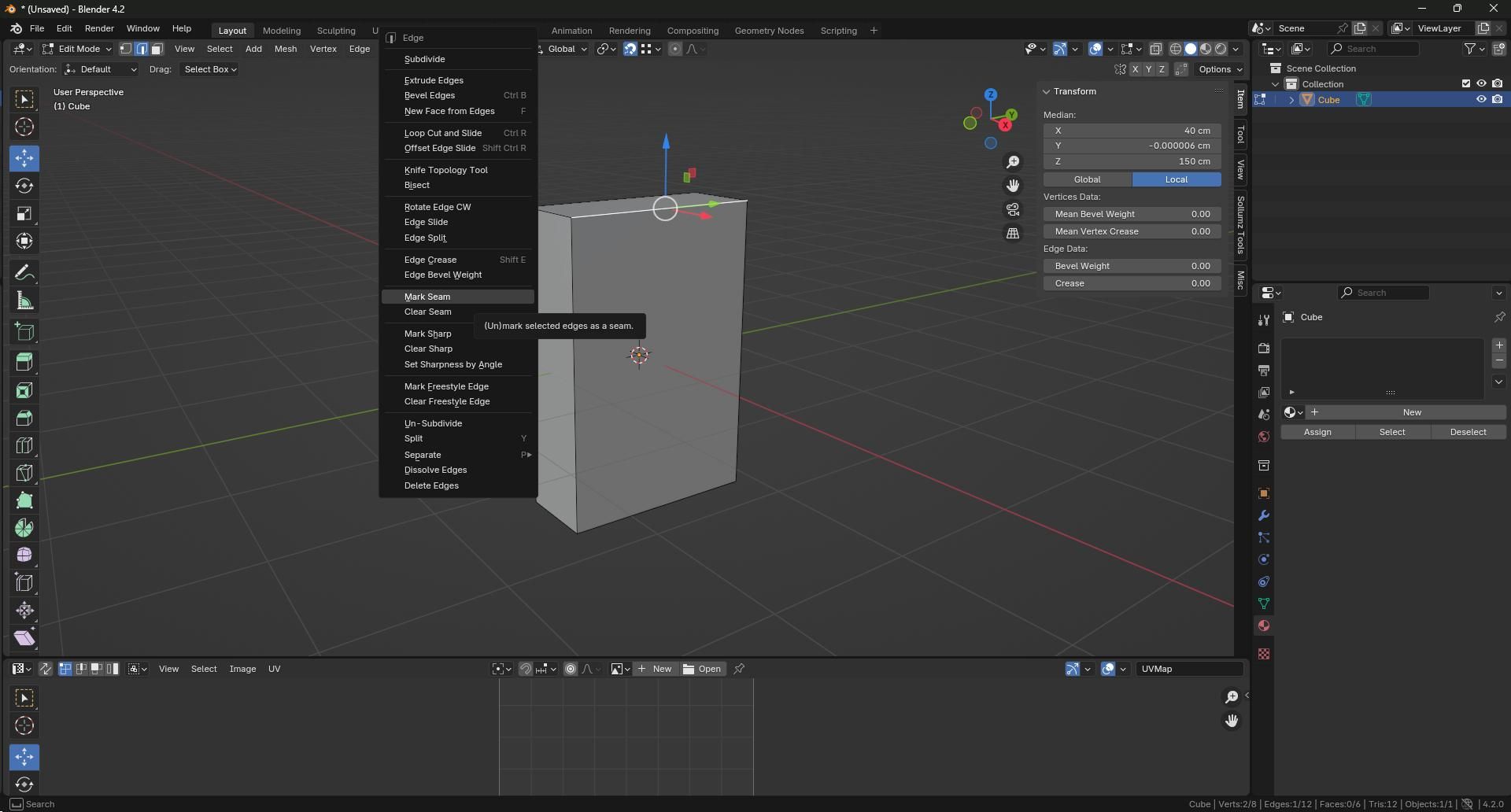Adjust the Bevel Weight slider
Image resolution: width=1511 pixels, height=812 pixels.
click(1132, 265)
